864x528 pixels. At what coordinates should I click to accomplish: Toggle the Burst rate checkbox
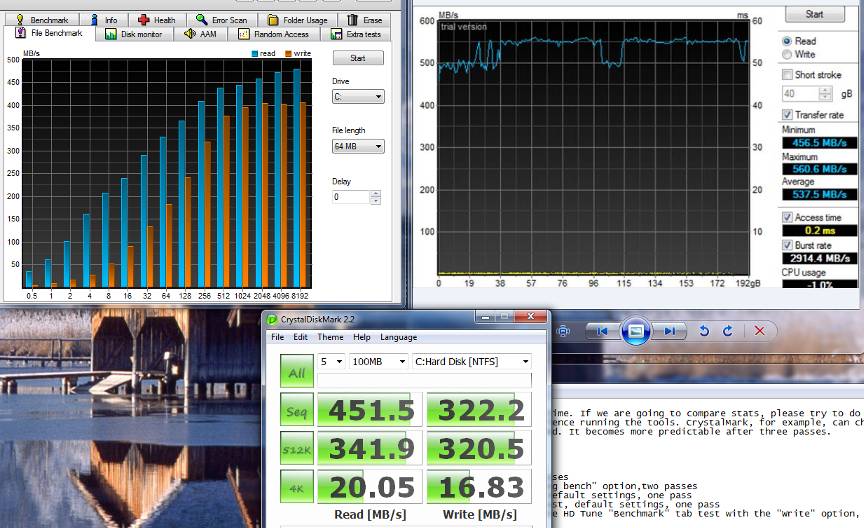[787, 245]
